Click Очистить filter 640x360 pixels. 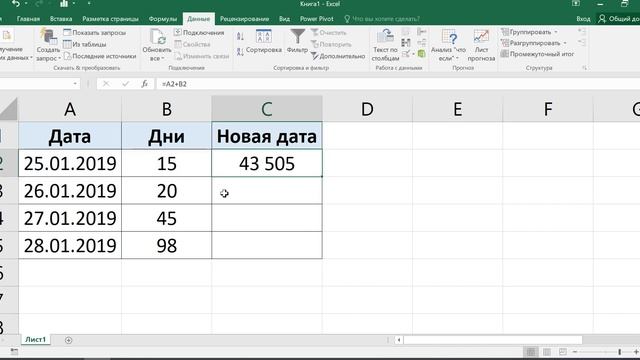tap(329, 32)
